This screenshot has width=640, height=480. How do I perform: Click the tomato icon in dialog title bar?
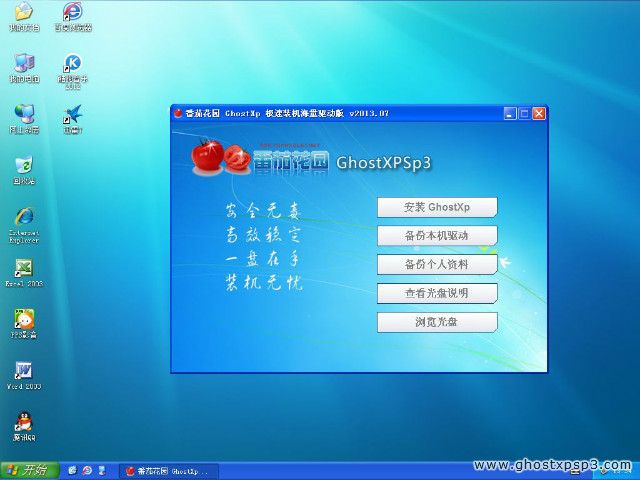178,113
